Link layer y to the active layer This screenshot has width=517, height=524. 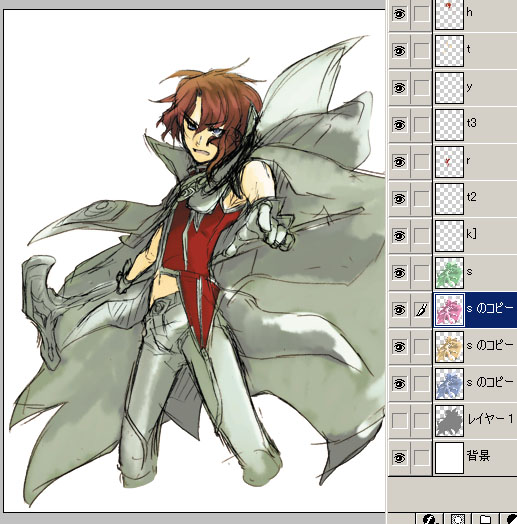tap(421, 88)
